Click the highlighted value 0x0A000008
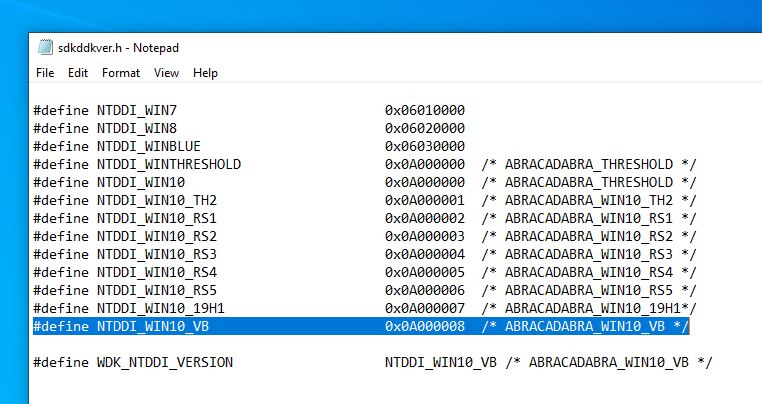This screenshot has height=404, width=762. click(425, 326)
